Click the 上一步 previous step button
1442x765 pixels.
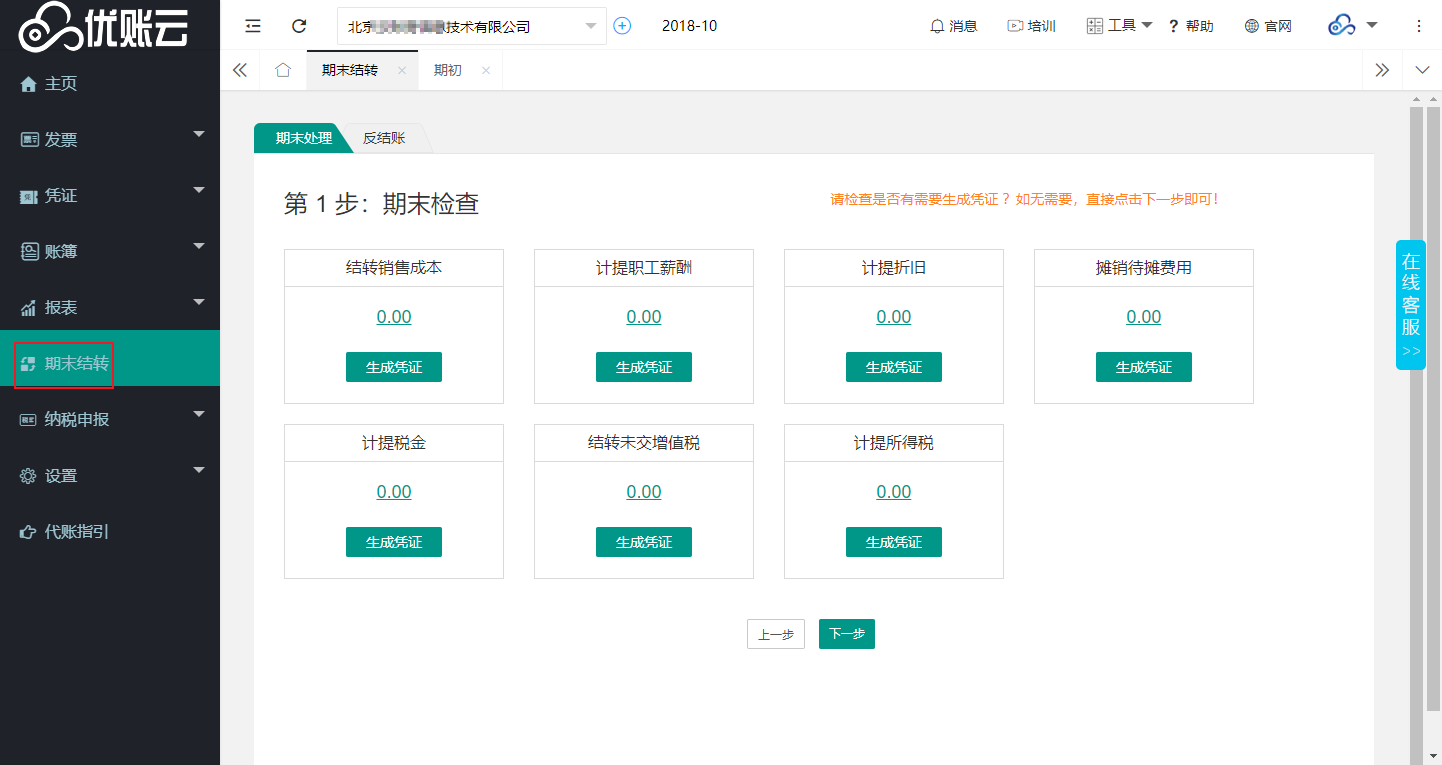click(776, 634)
